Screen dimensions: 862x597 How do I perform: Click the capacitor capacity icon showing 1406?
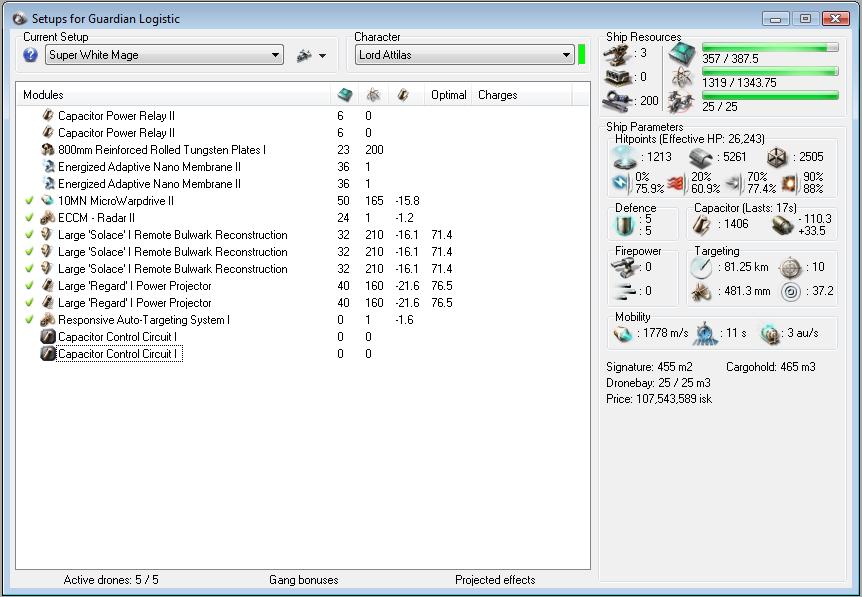point(701,224)
